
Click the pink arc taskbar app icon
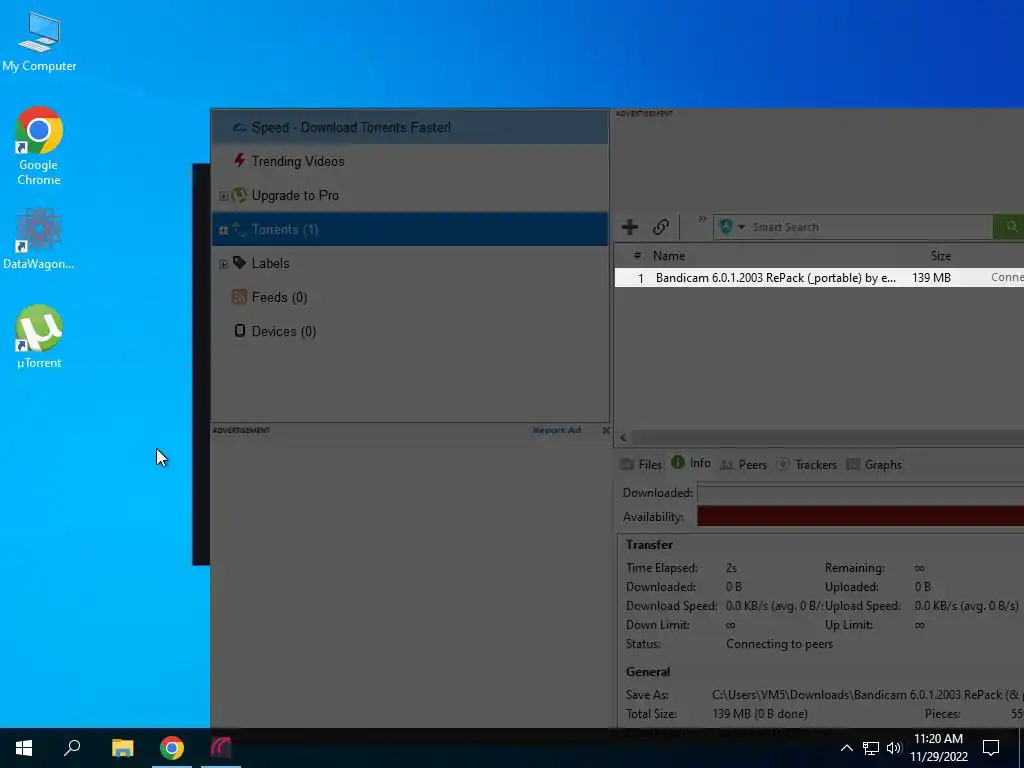pos(221,748)
